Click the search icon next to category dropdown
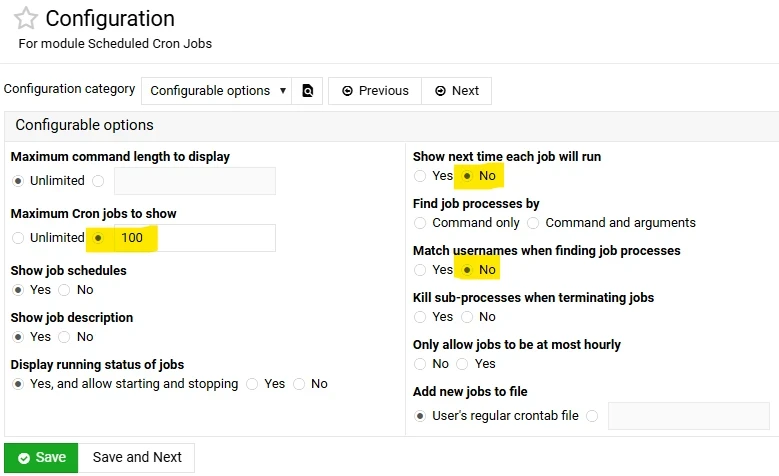Viewport: 779px width, 476px height. pyautogui.click(x=308, y=91)
